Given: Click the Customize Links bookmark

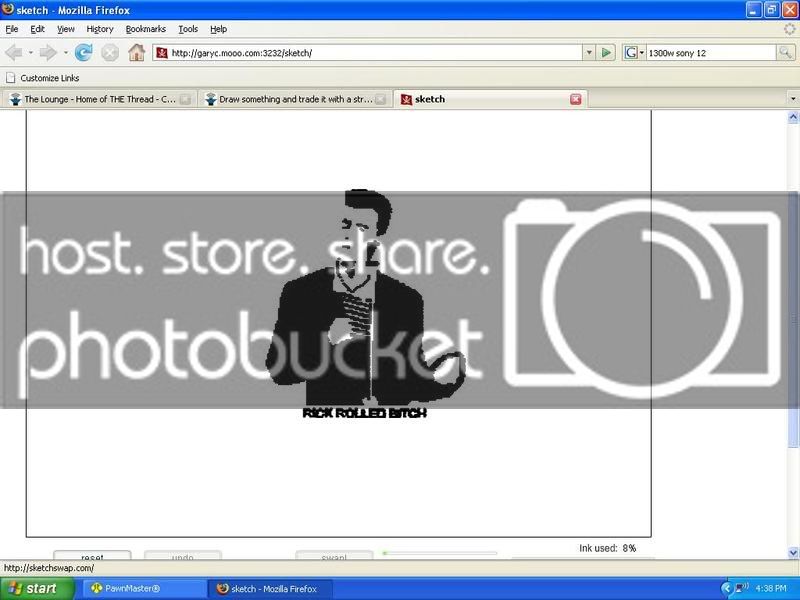Looking at the screenshot, I should pos(42,78).
